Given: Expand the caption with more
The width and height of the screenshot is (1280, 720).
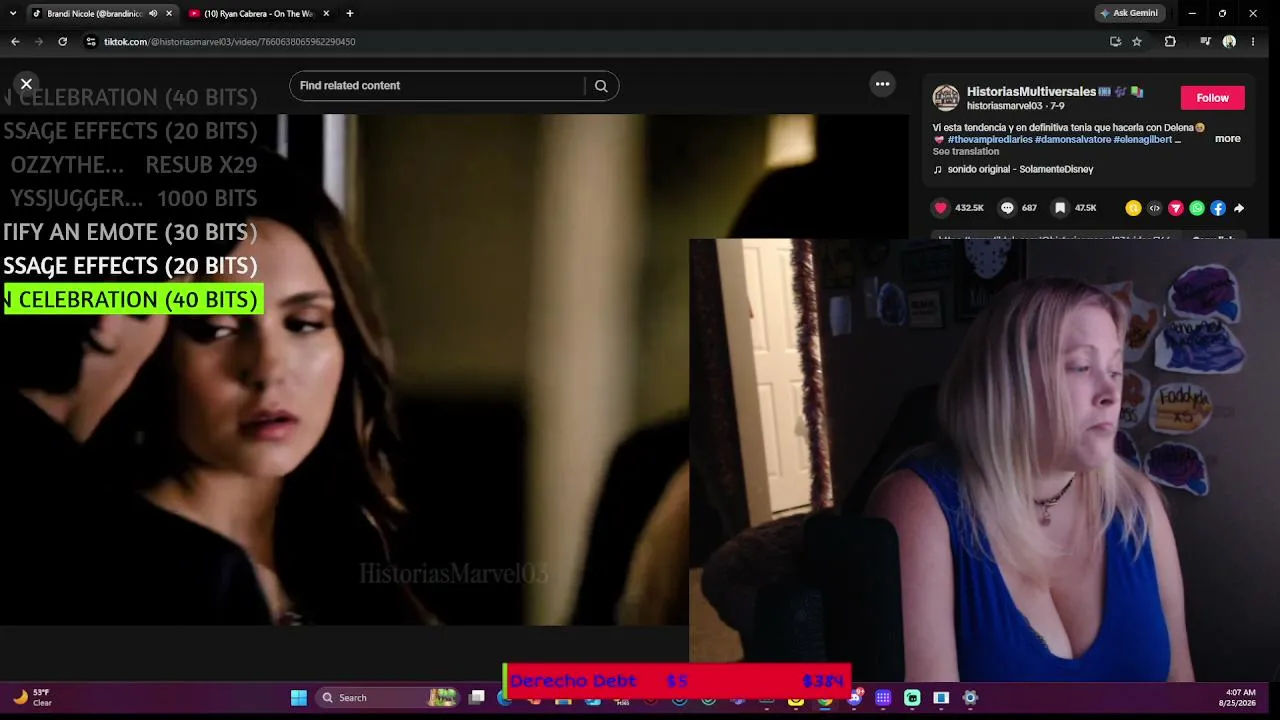Looking at the screenshot, I should pyautogui.click(x=1227, y=139).
